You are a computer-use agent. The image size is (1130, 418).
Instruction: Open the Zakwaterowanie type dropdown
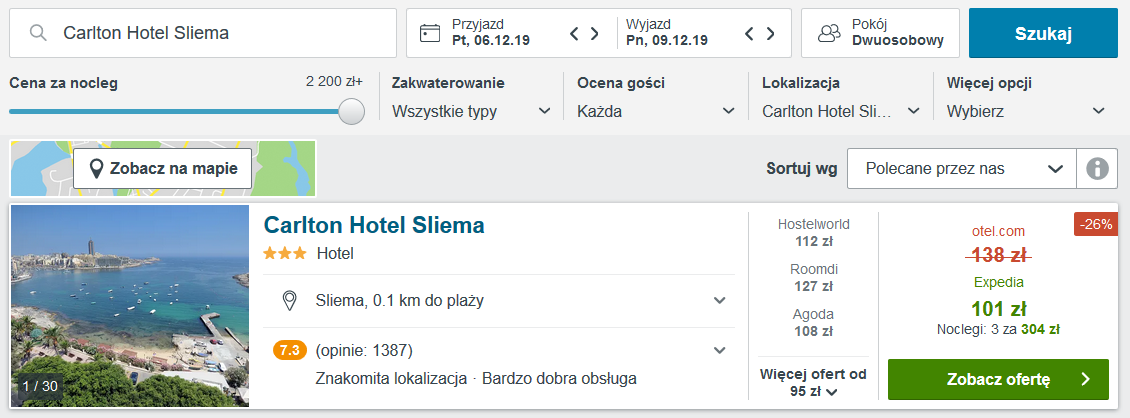coord(472,111)
